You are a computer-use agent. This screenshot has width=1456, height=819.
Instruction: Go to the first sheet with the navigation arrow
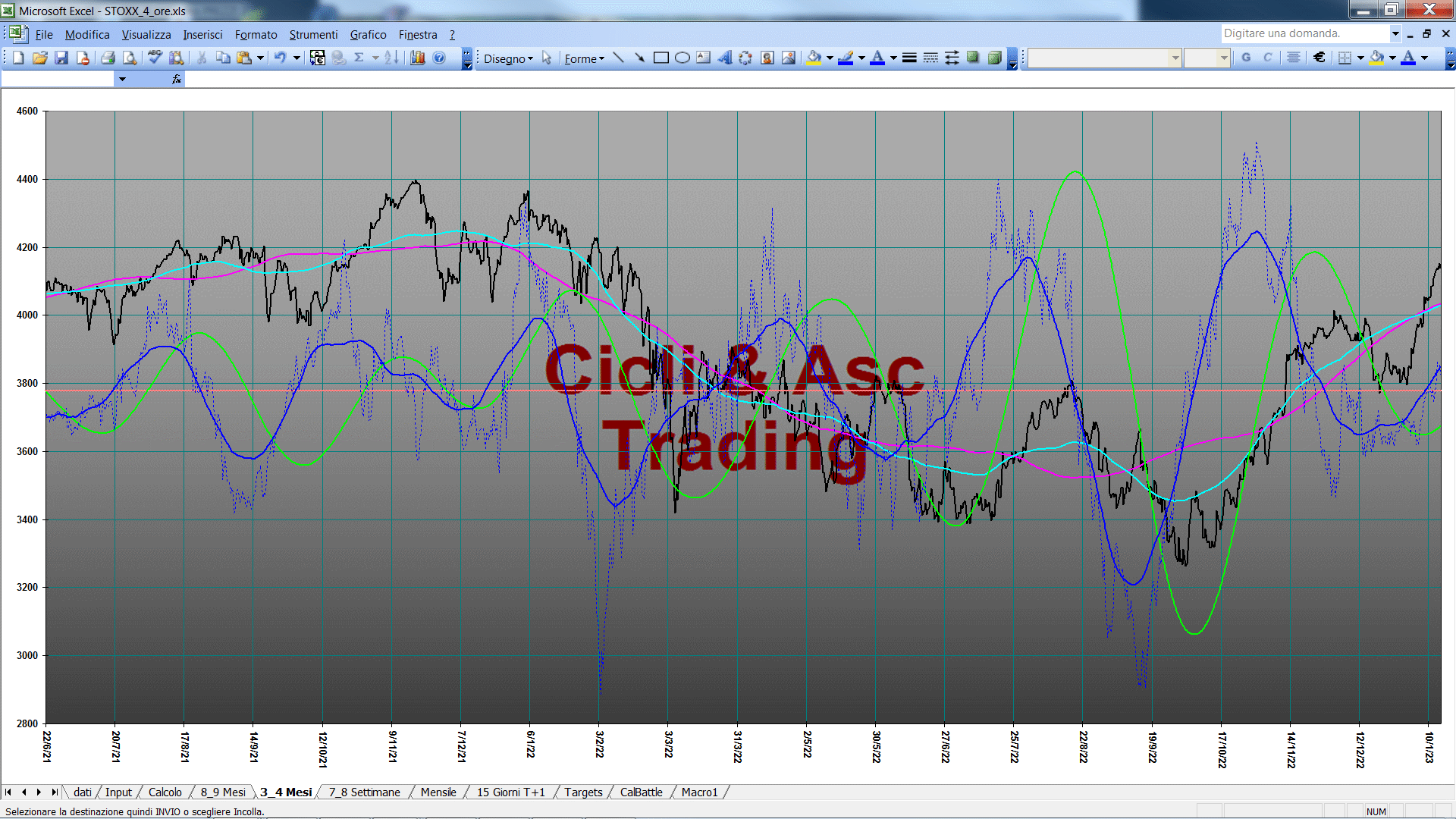pyautogui.click(x=8, y=792)
